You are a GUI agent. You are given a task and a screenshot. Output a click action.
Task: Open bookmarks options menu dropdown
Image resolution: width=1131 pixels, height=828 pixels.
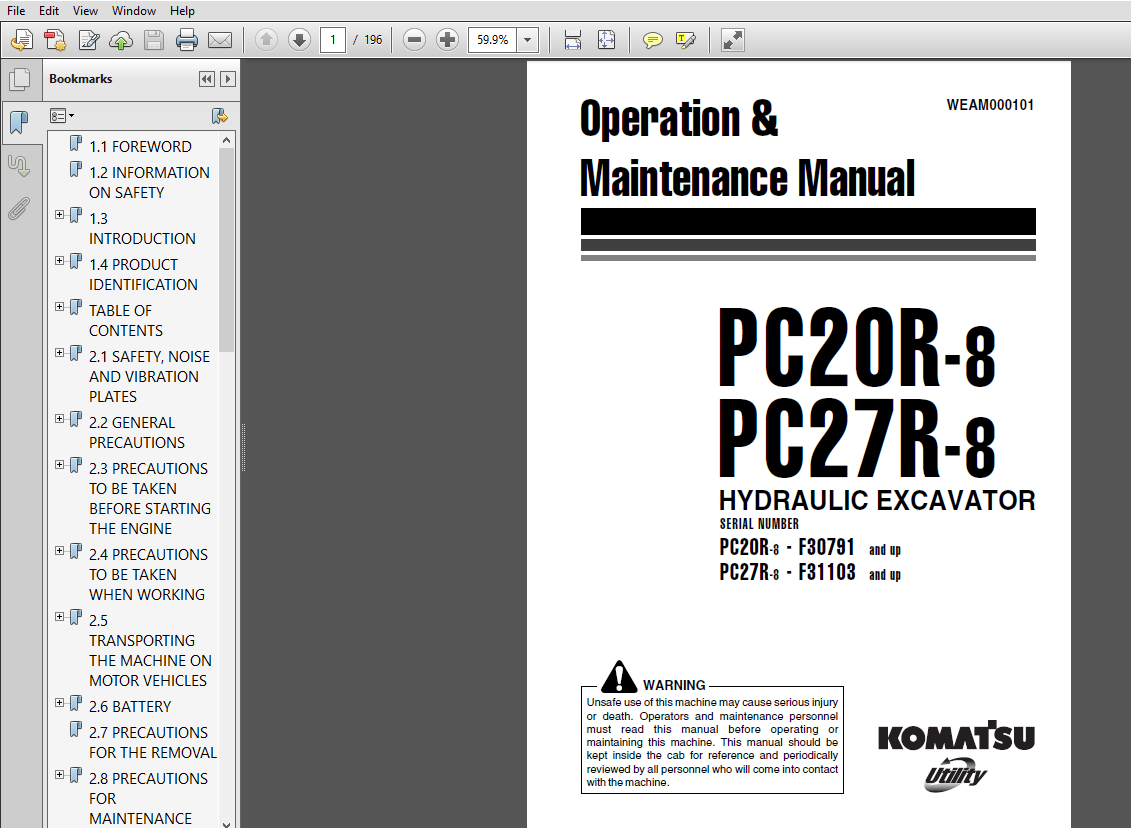pyautogui.click(x=62, y=115)
